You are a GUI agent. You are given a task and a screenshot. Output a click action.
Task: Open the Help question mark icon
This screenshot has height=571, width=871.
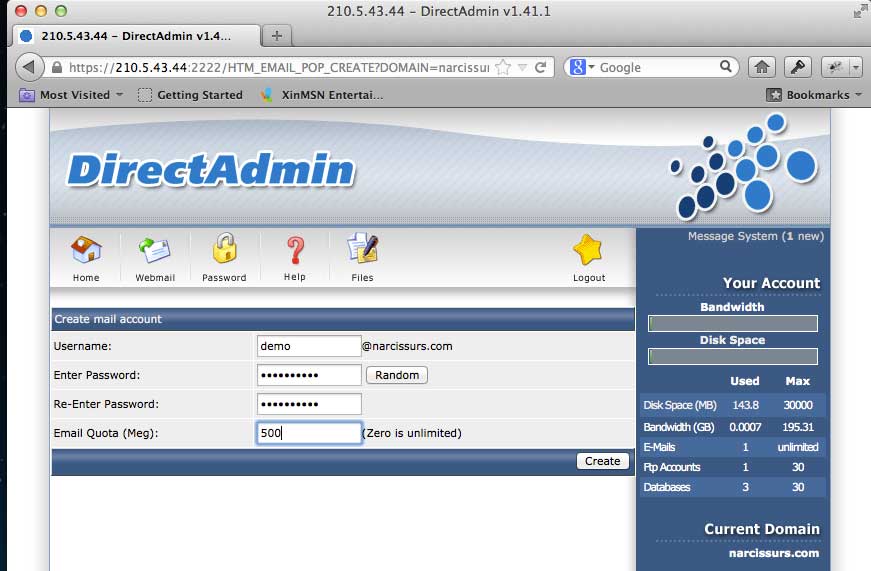tap(295, 251)
